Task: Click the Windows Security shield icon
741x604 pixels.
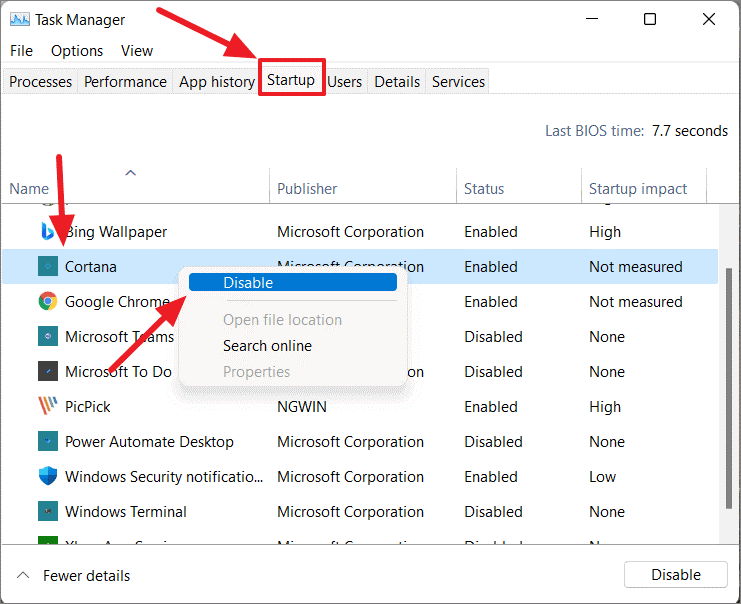Action: 48,476
